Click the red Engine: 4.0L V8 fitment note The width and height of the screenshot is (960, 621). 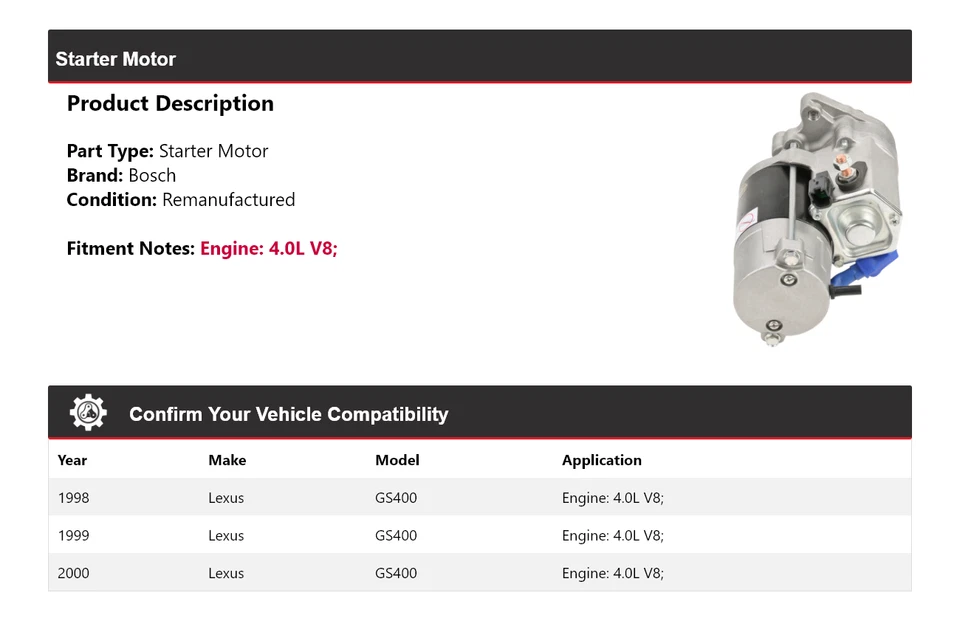tap(269, 248)
